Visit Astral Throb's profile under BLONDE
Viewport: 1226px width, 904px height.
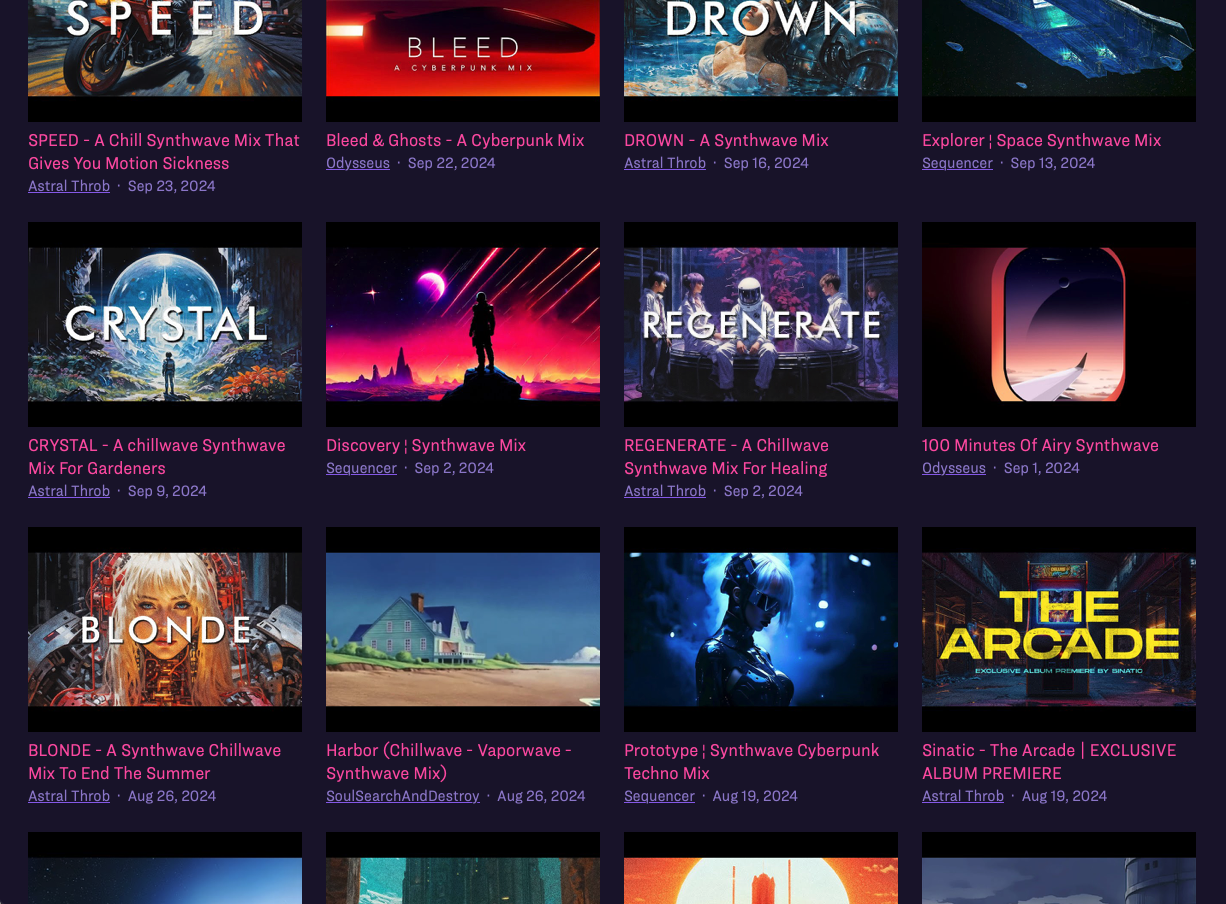click(69, 796)
